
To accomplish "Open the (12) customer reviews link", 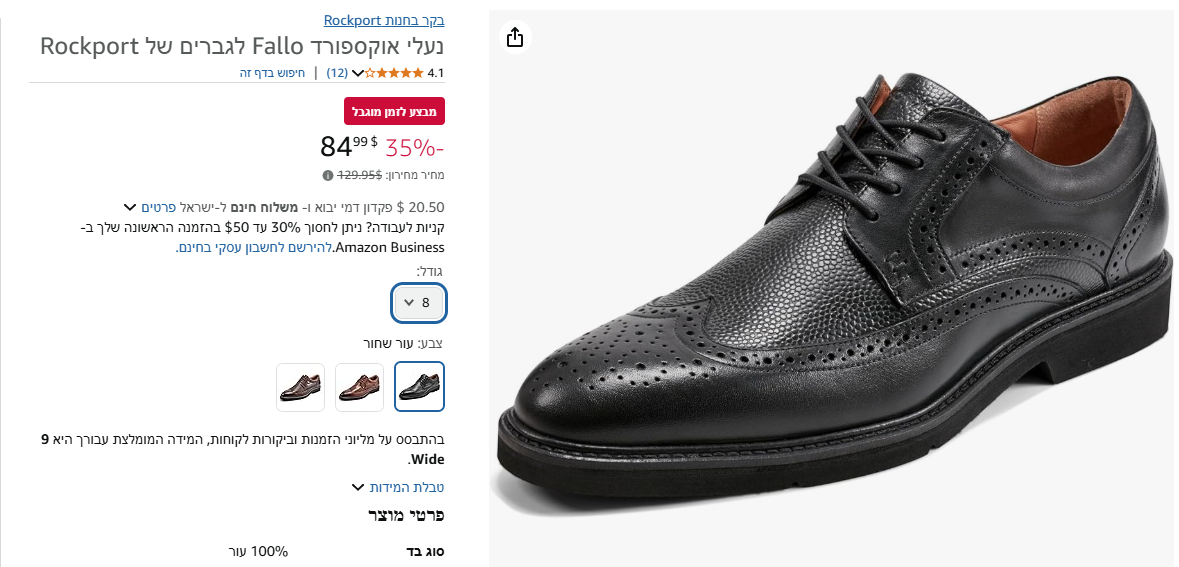I will (x=337, y=73).
